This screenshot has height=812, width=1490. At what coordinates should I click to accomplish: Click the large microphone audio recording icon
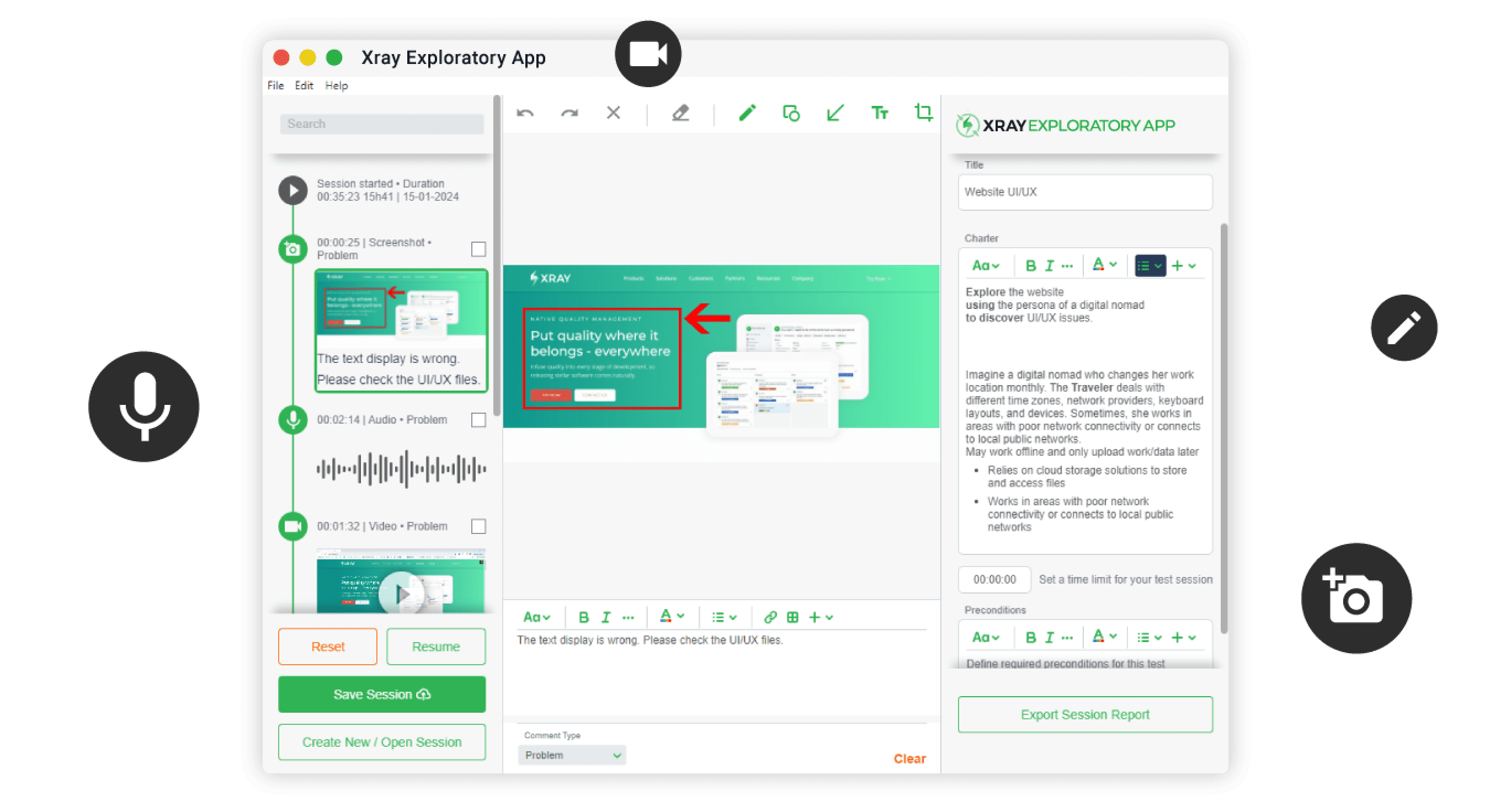tap(143, 406)
